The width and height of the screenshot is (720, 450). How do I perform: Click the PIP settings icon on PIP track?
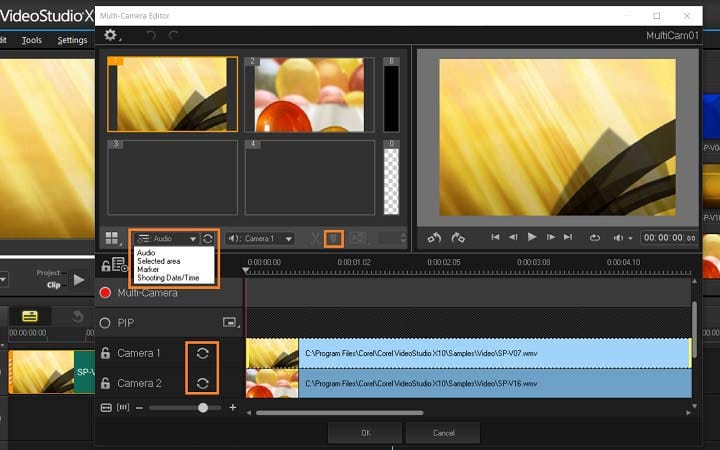click(x=230, y=322)
